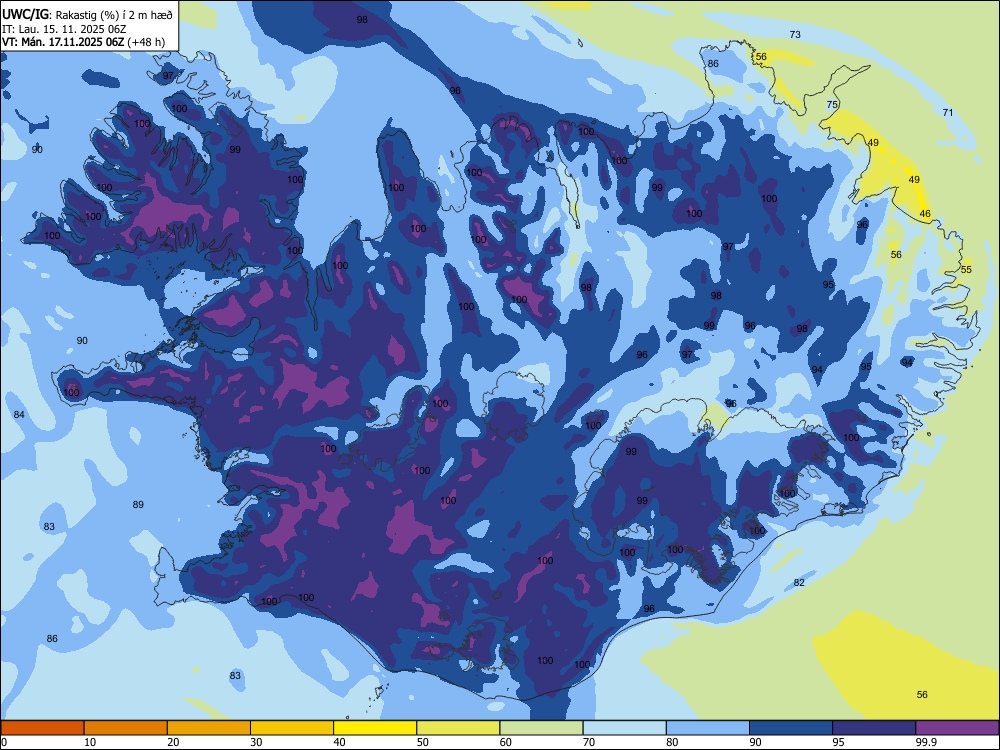Select the 10–20 orange legend color block
The height and width of the screenshot is (750, 1000).
[x=126, y=728]
